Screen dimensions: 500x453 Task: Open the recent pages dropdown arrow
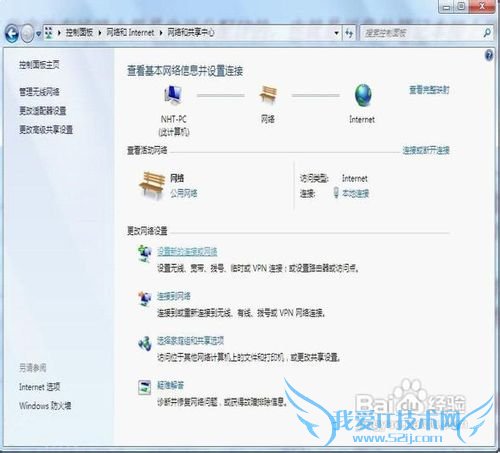[39, 33]
